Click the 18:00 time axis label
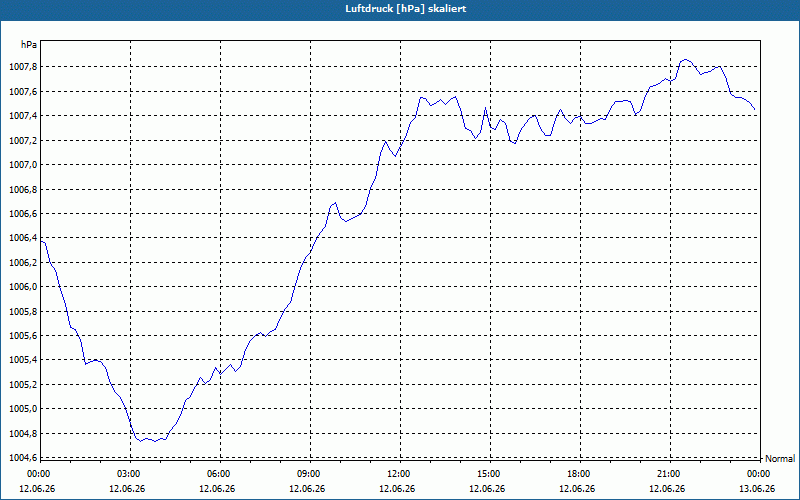800x500 pixels. pyautogui.click(x=579, y=474)
